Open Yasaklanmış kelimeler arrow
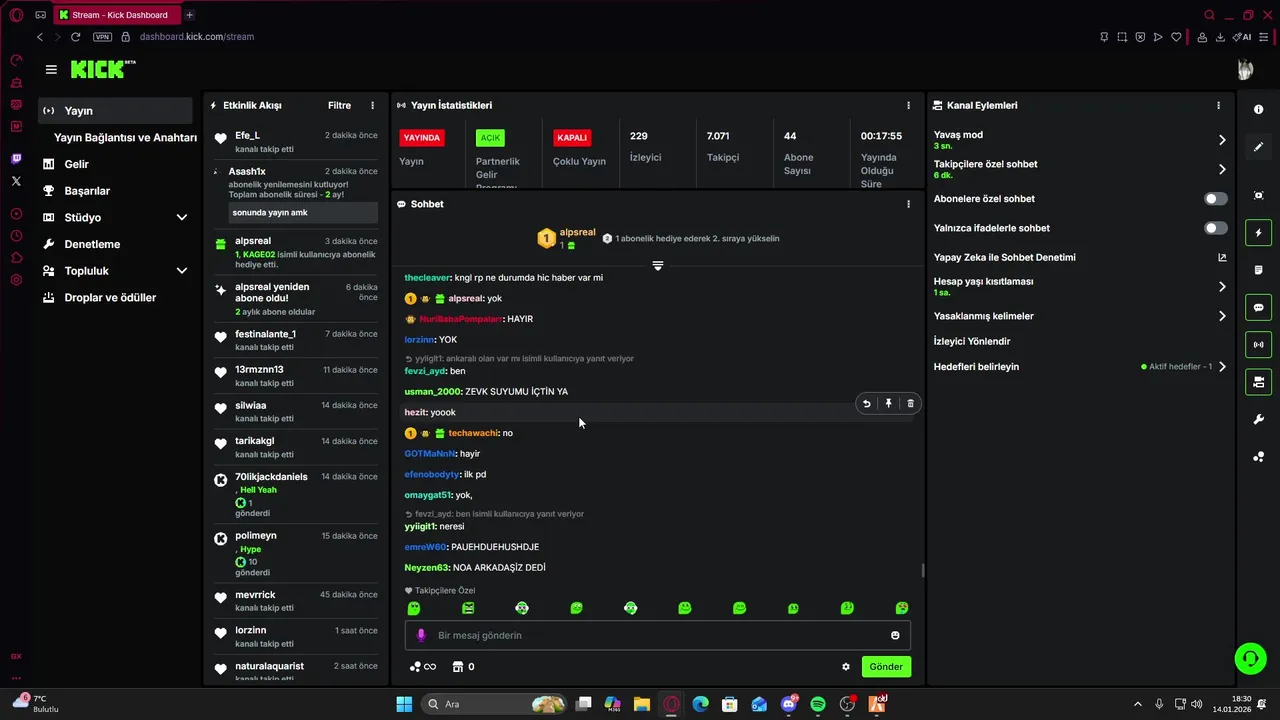Screen dimensions: 1280x720 (x=1222, y=316)
